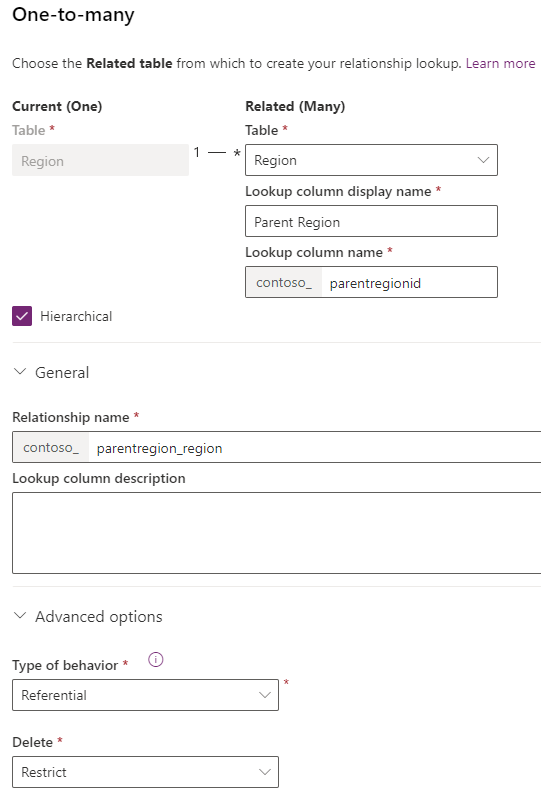Viewport: 541px width, 804px height.
Task: Click the Advanced options section heading
Action: tap(98, 616)
